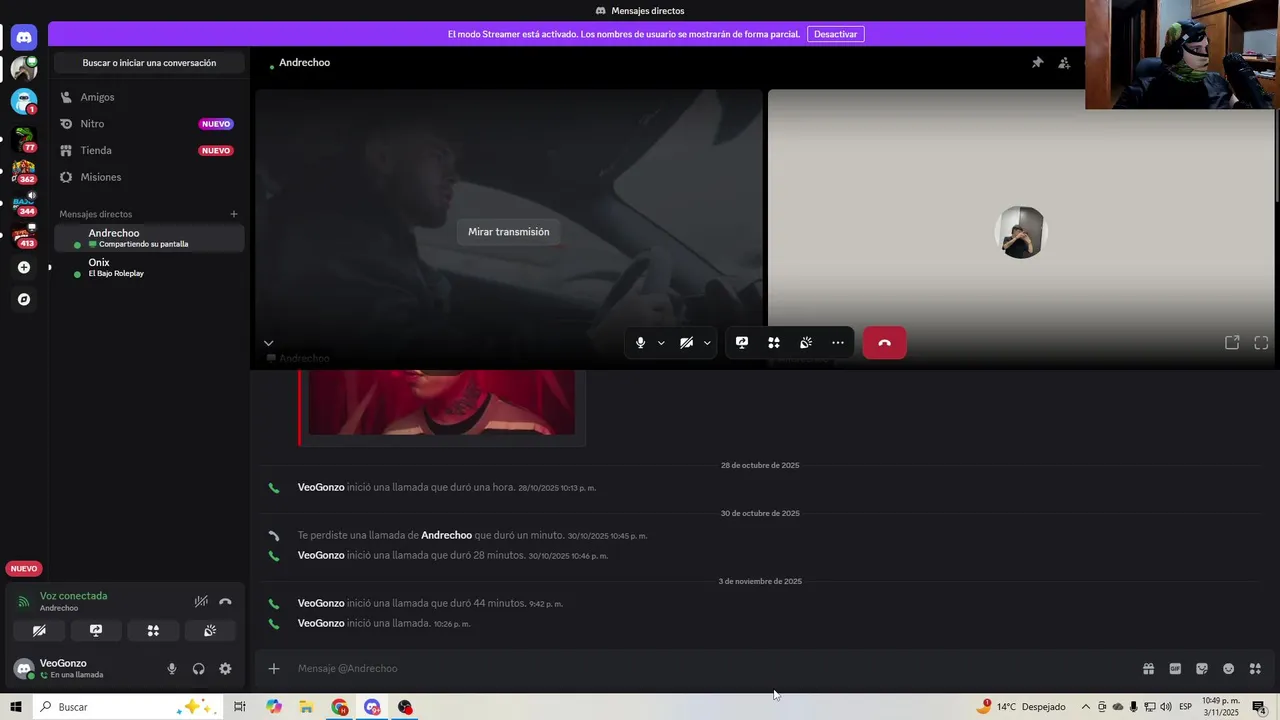
Task: Create new DM with plus icon
Action: [234, 214]
